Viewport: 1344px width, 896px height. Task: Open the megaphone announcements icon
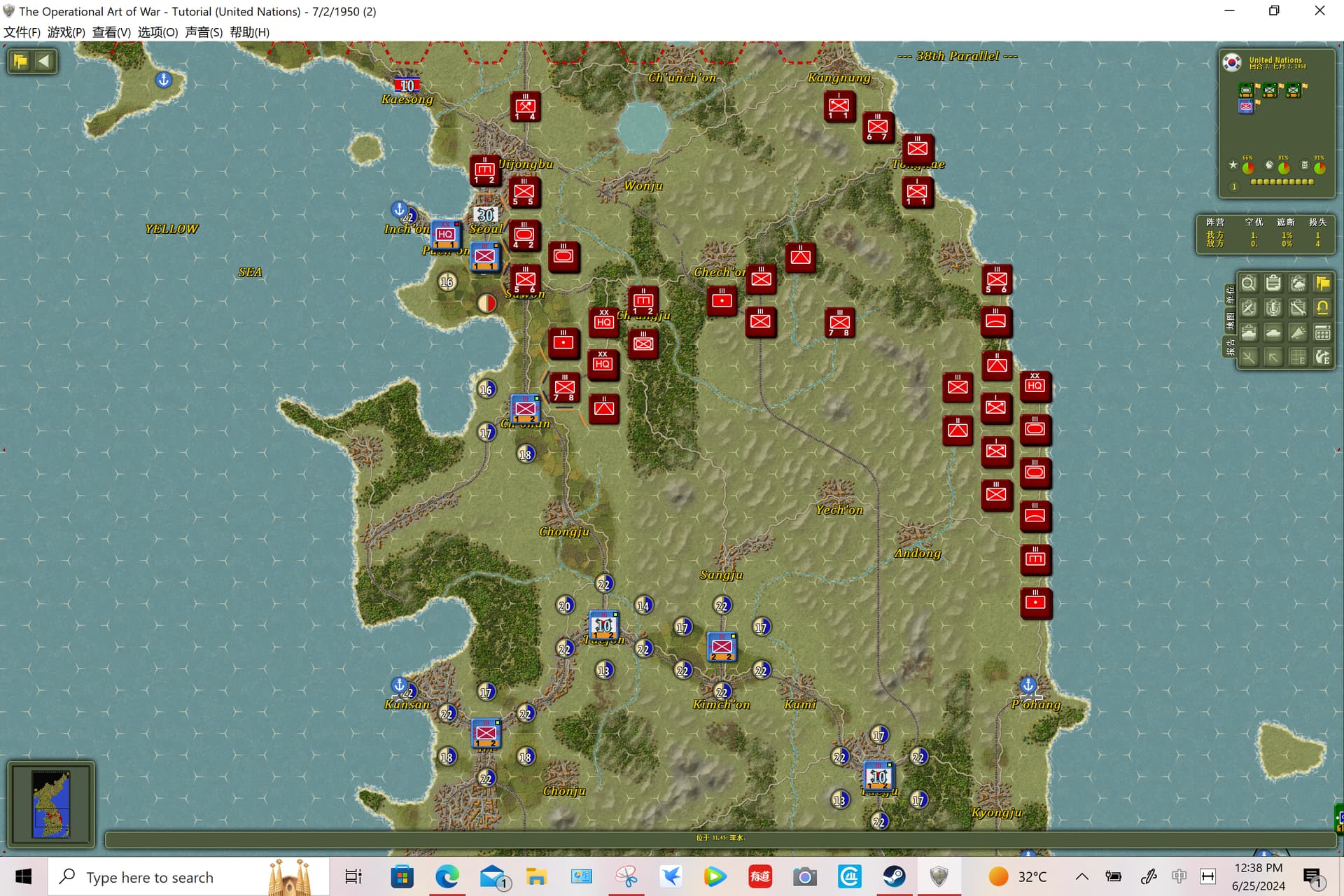click(x=1298, y=332)
